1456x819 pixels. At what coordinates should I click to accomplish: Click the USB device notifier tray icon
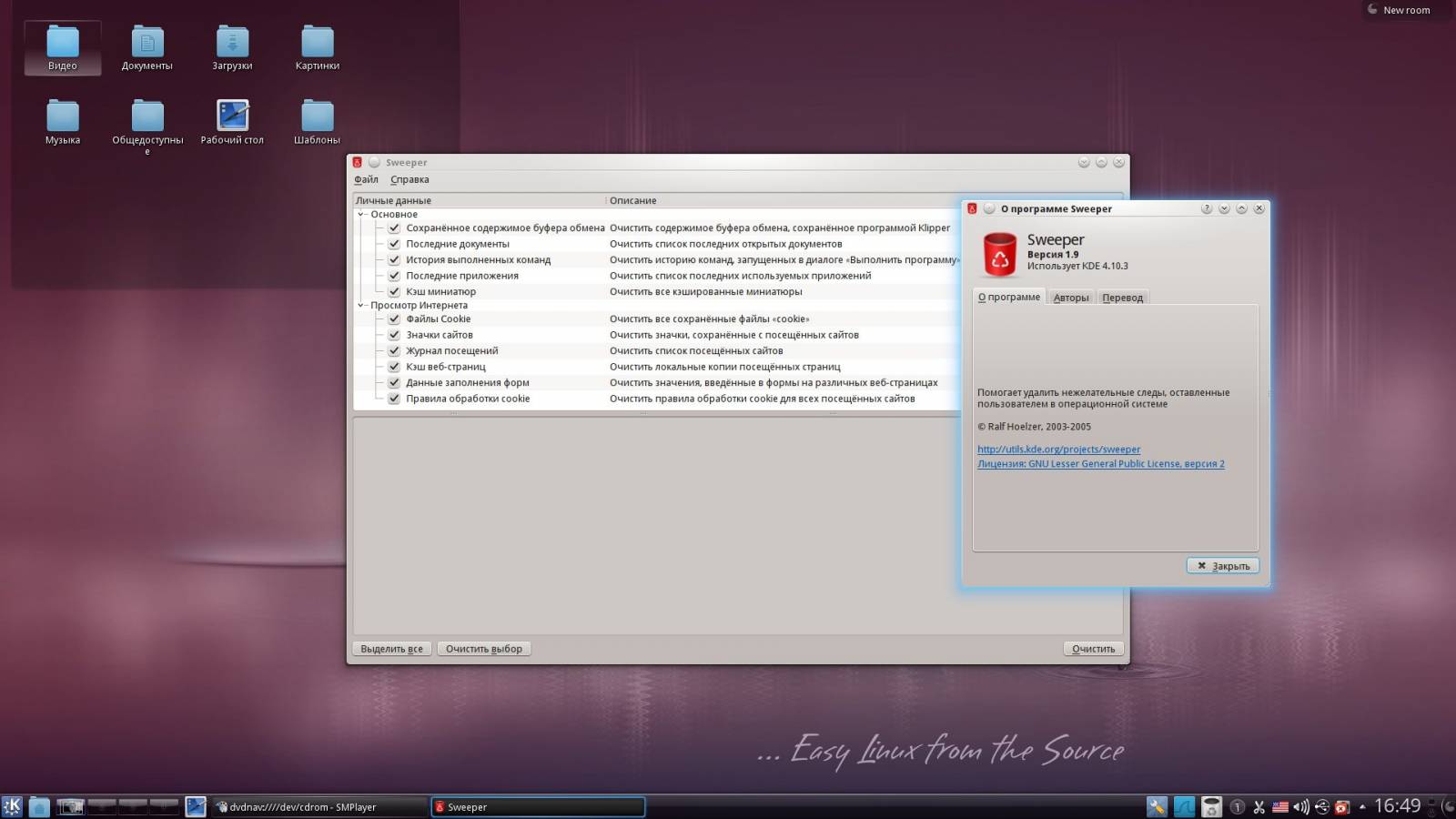coord(1322,807)
